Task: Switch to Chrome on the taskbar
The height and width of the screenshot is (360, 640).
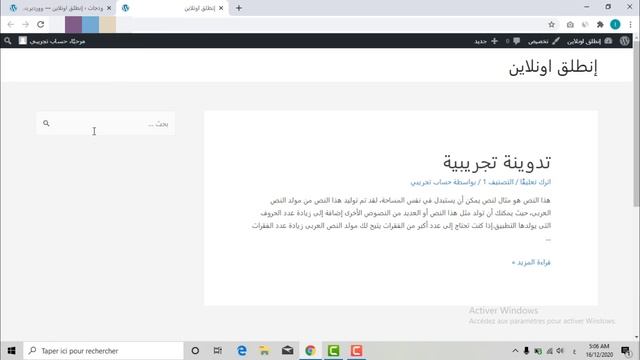Action: pos(310,351)
